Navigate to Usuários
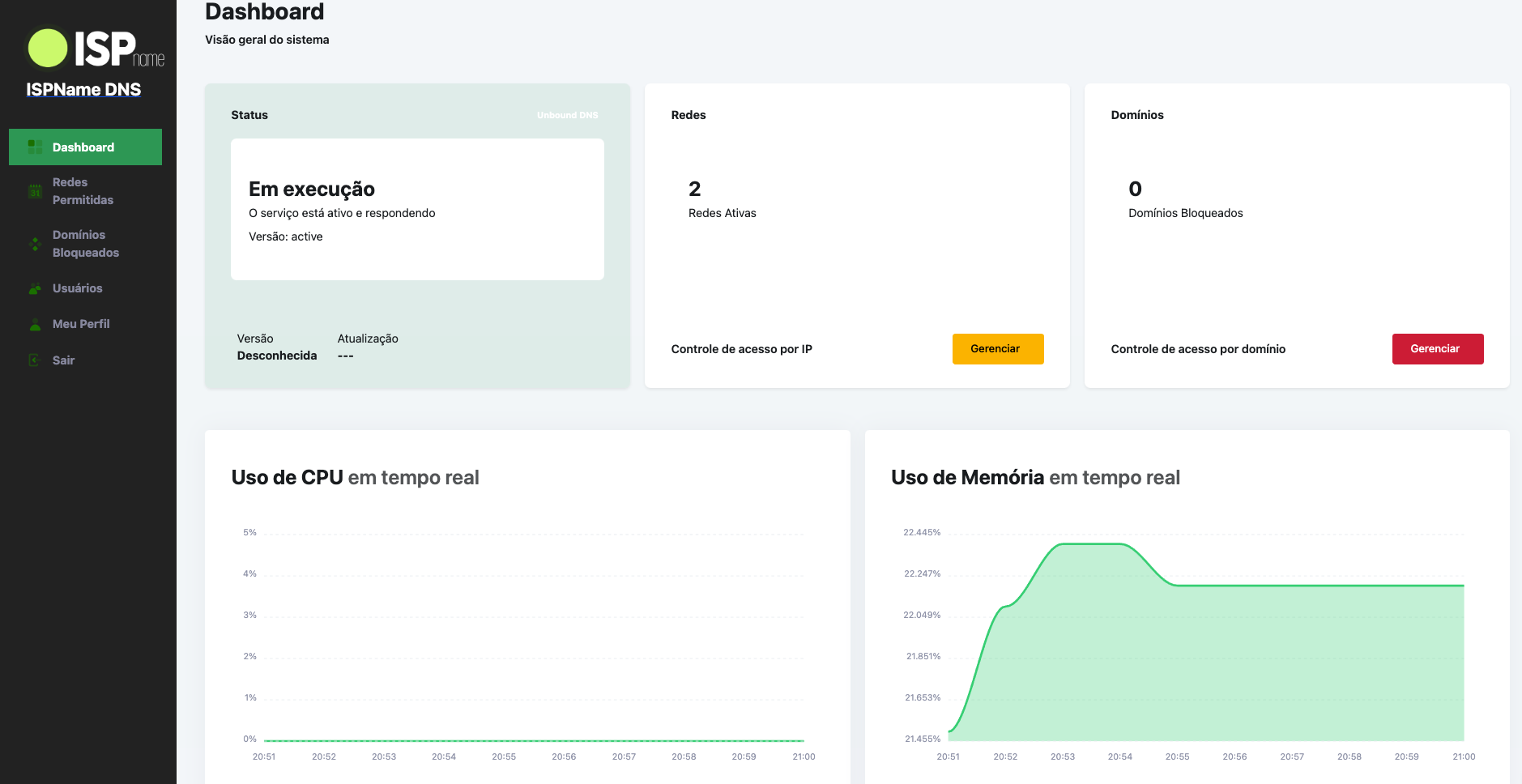Image resolution: width=1522 pixels, height=784 pixels. 77,288
